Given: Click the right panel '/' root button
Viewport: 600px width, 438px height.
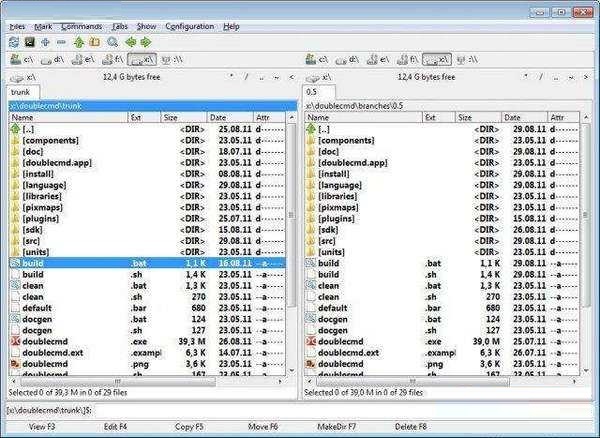Looking at the screenshot, I should (541, 77).
